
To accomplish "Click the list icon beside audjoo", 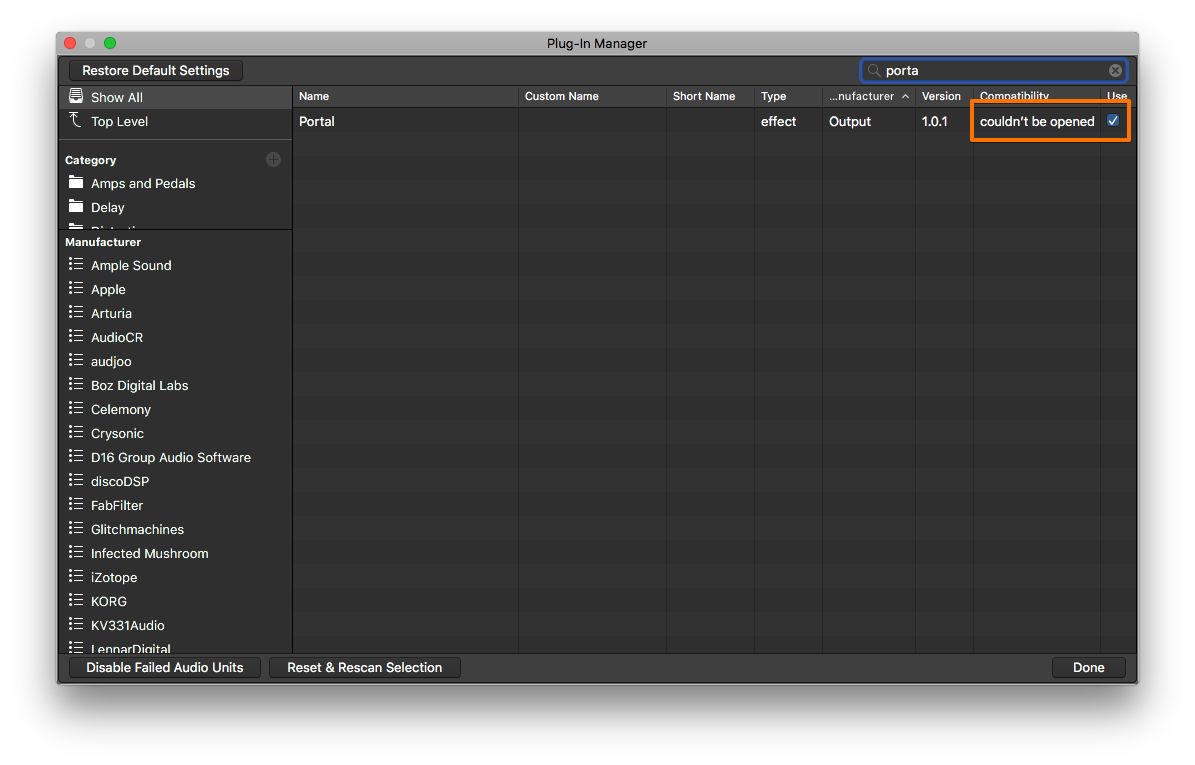I will [x=75, y=360].
